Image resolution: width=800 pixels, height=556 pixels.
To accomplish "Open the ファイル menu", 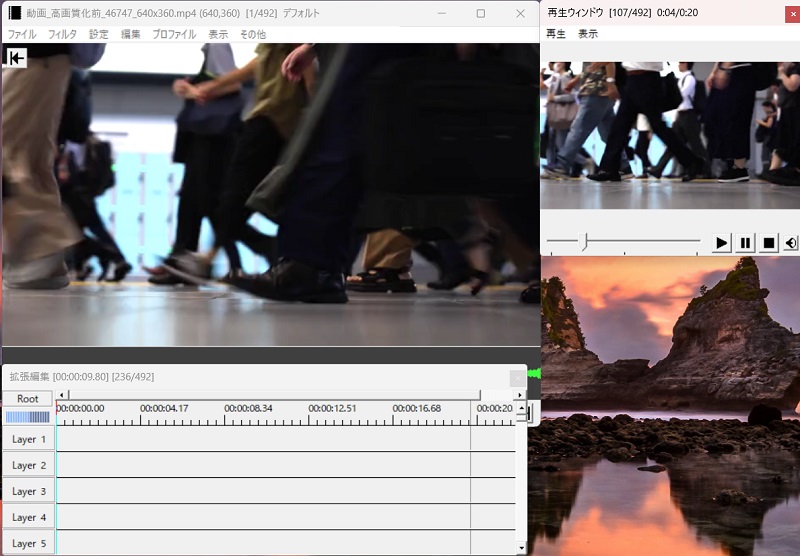I will 22,34.
